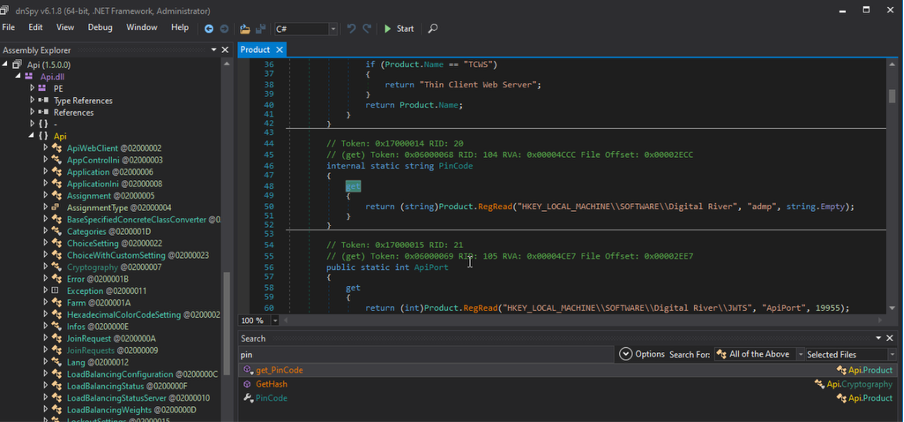The height and width of the screenshot is (422, 904).
Task: Undo using the toolbar undo arrow
Action: tap(351, 28)
